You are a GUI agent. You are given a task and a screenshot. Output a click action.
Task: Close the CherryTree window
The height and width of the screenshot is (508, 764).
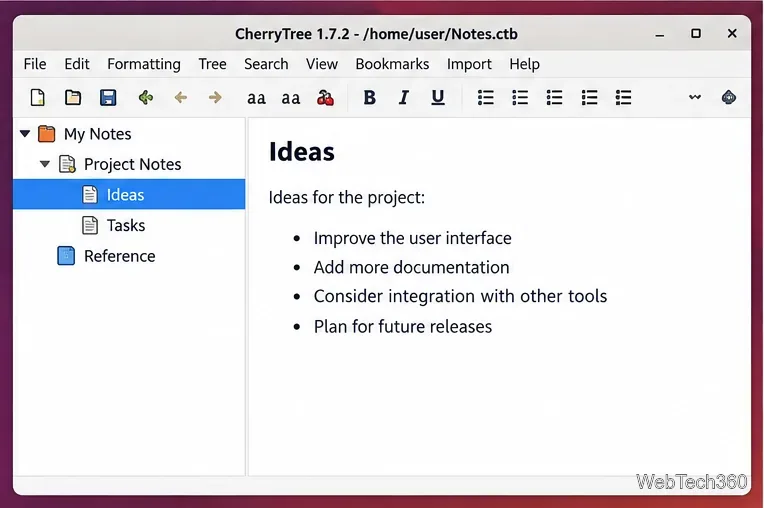click(x=732, y=34)
